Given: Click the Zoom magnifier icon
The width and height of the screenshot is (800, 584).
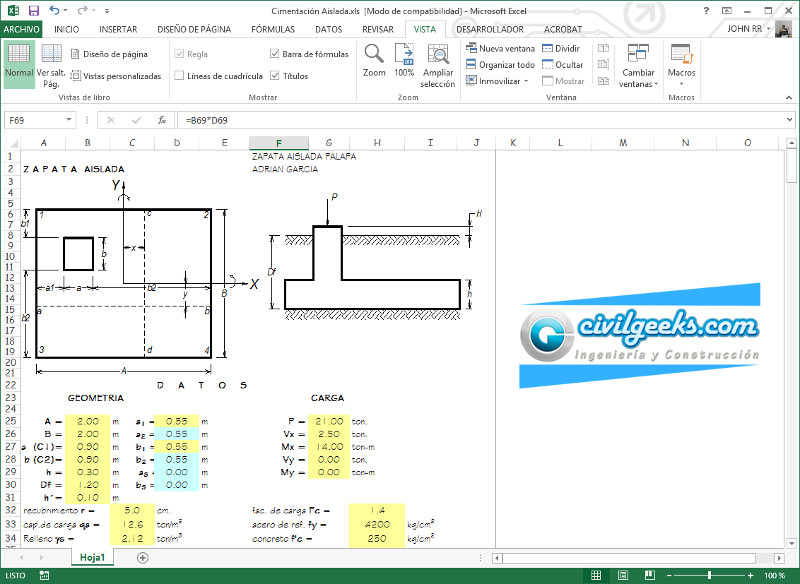Looking at the screenshot, I should [374, 55].
